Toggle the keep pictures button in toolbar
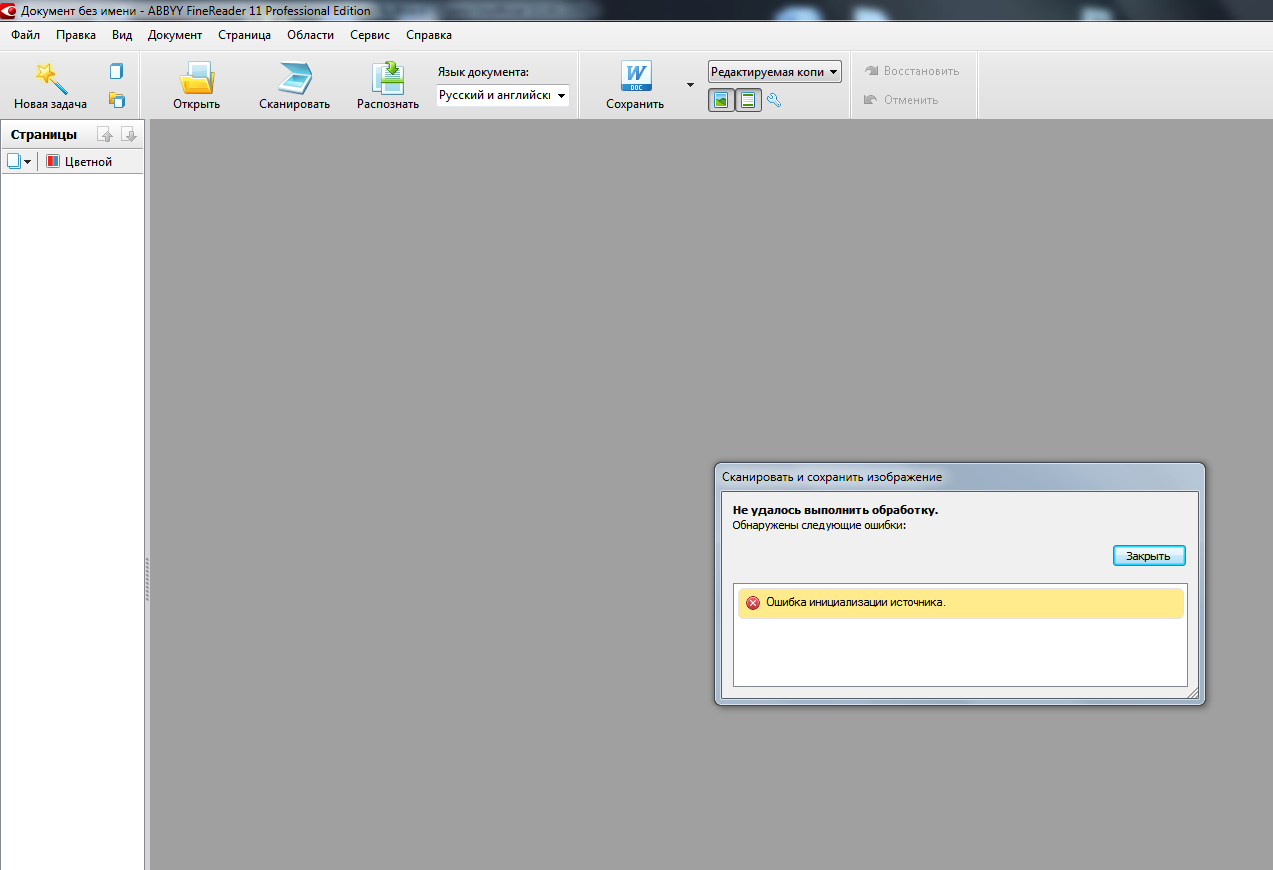Image resolution: width=1273 pixels, height=870 pixels. click(x=720, y=100)
